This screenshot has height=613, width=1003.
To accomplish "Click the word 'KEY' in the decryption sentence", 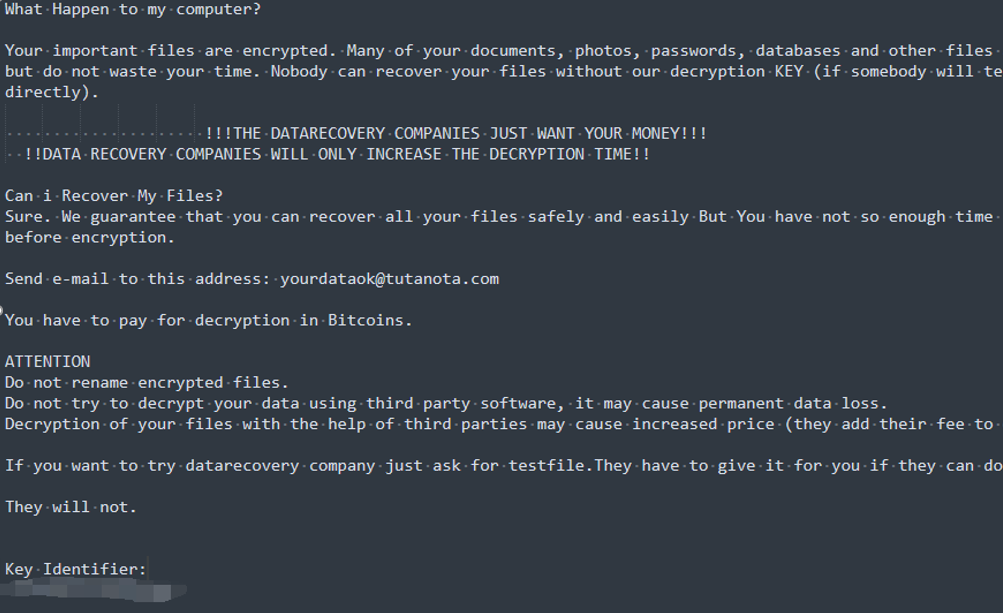I will (789, 72).
